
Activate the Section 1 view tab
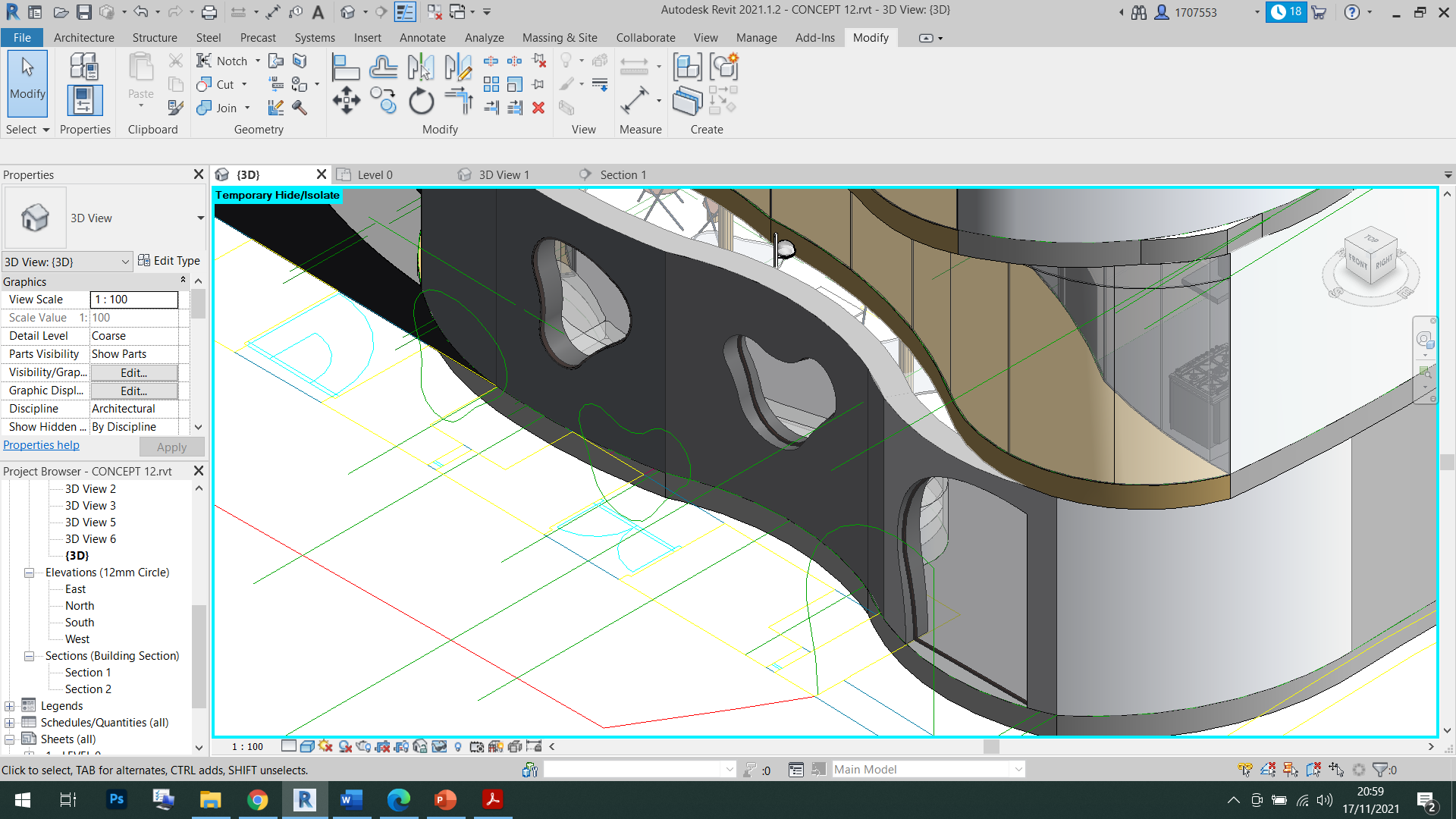tap(623, 175)
